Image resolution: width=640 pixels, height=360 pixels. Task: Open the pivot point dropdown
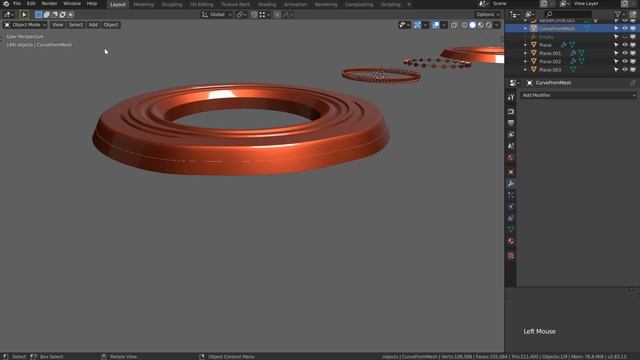242,15
